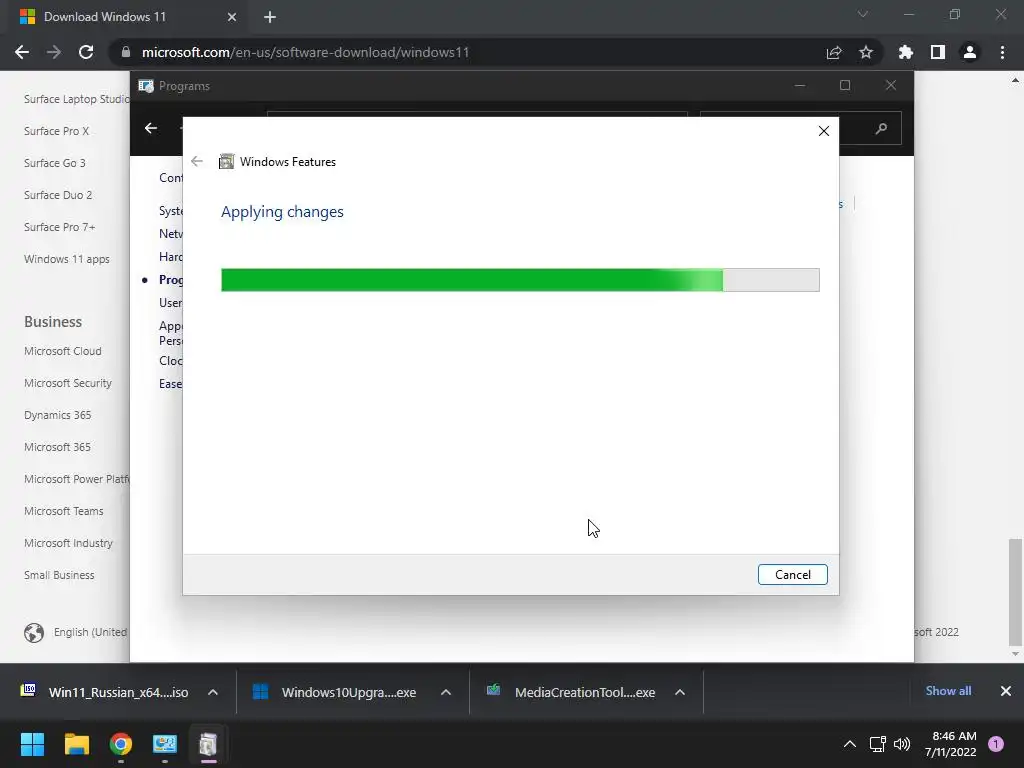Viewport: 1024px width, 768px height.
Task: Toggle Chrome side panel
Action: coord(938,52)
